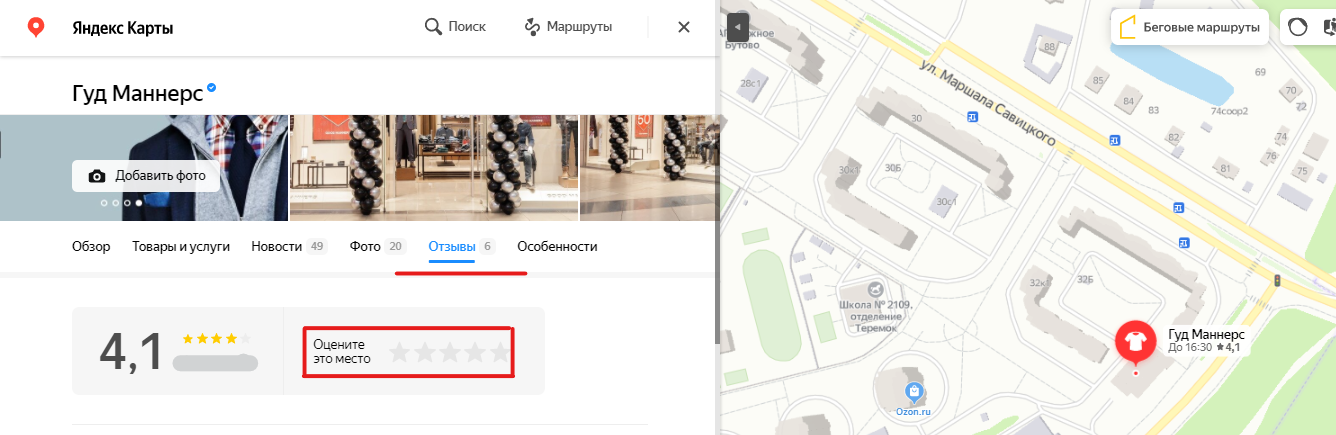Open the Яндекс Карты home link
Viewport: 1336px width, 435px height.
[123, 28]
